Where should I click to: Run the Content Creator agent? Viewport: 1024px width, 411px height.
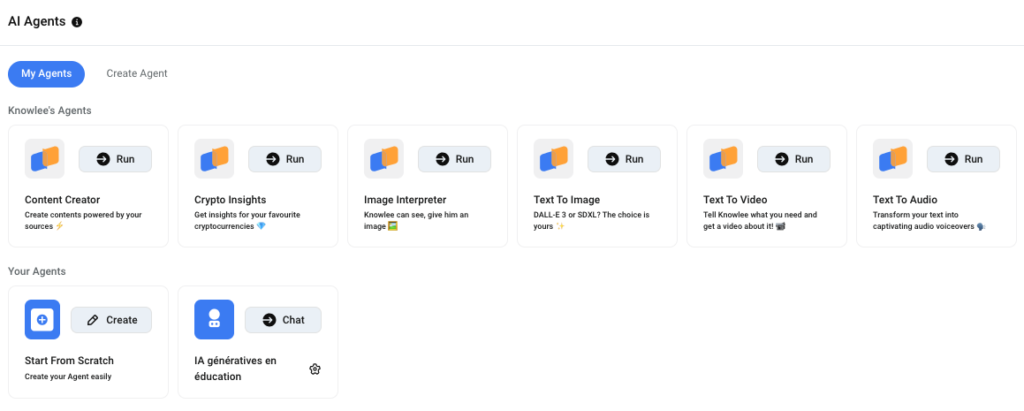click(115, 159)
